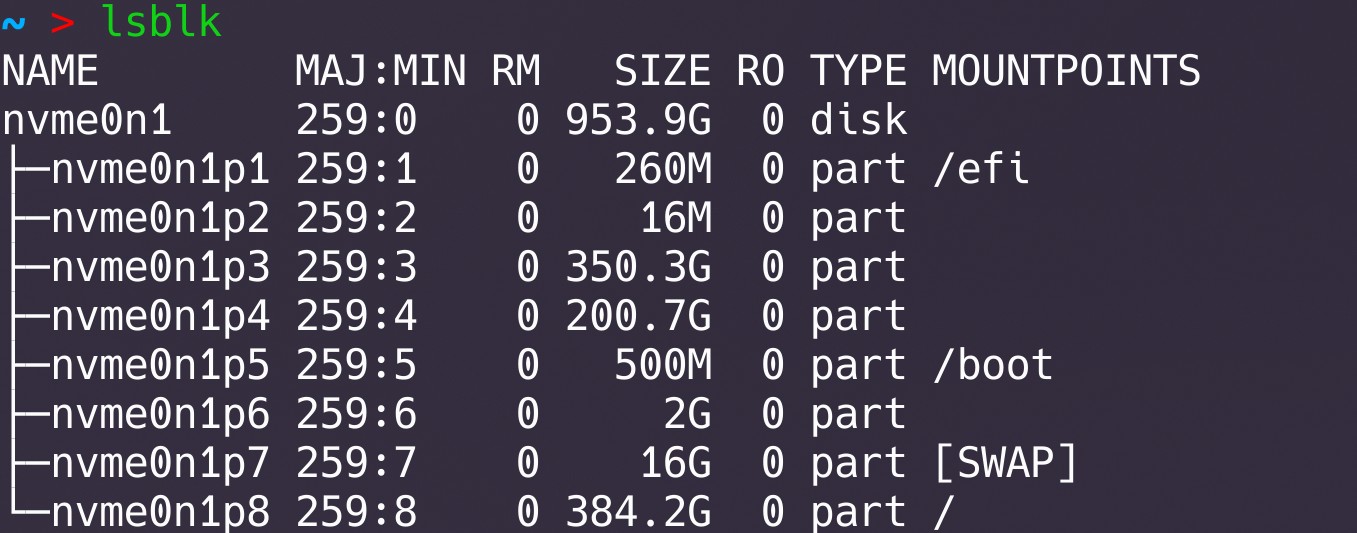
Task: Select the nvme0n1 disk name
Action: click(87, 121)
